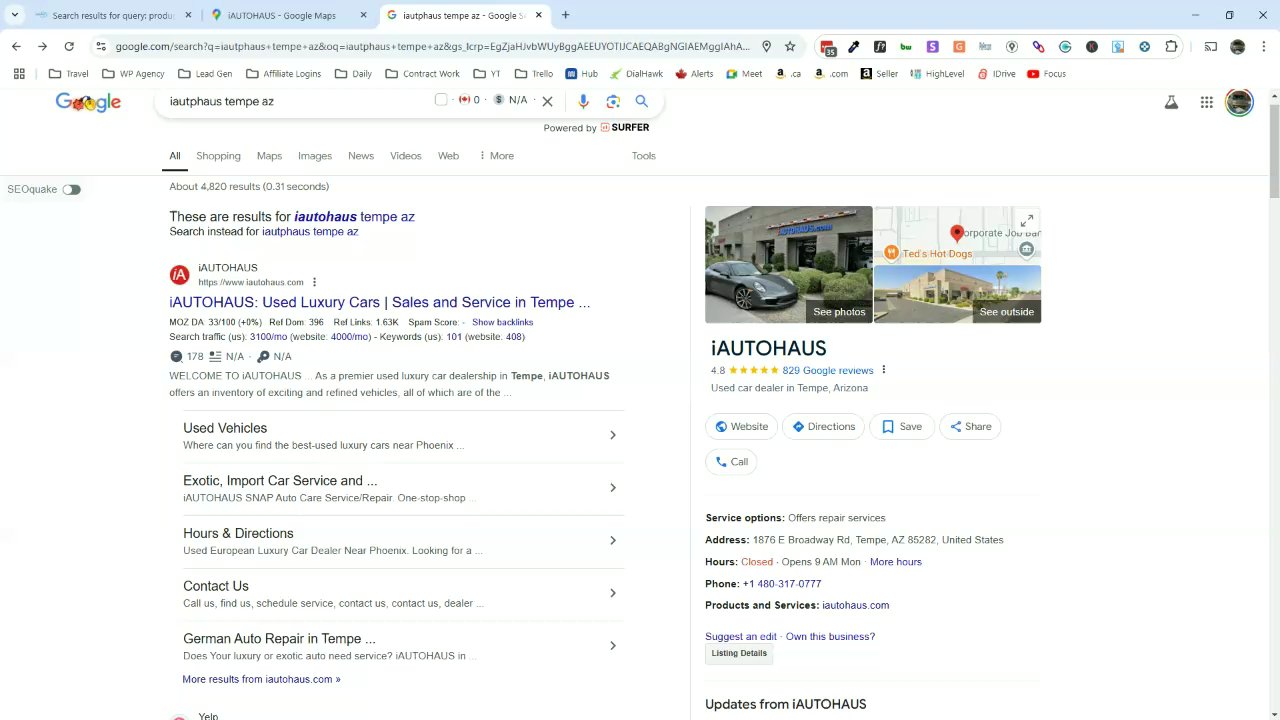Call iAUTOHAUS from the knowledge panel
1280x720 pixels.
pyautogui.click(x=732, y=462)
